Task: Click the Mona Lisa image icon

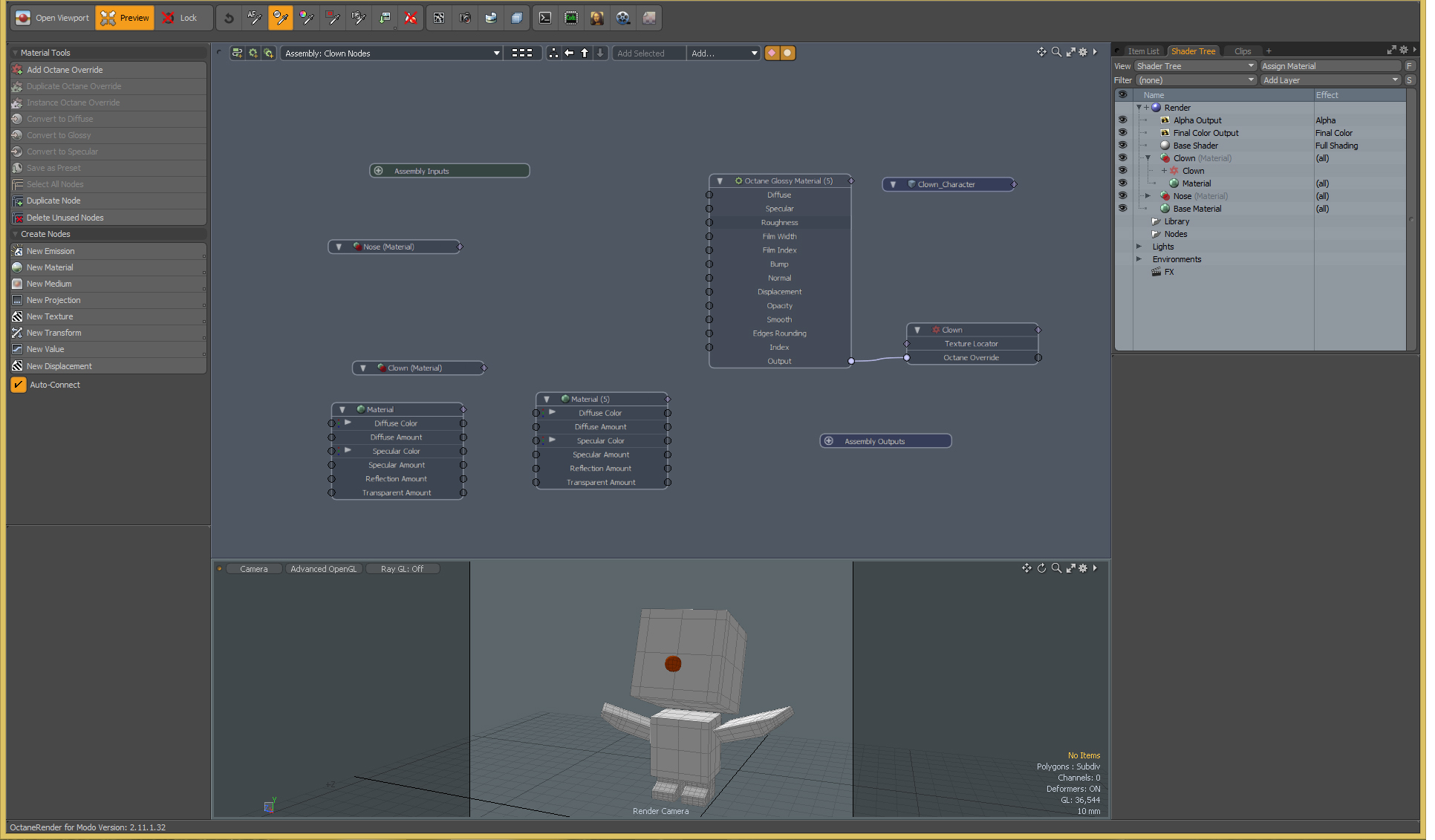Action: [597, 18]
